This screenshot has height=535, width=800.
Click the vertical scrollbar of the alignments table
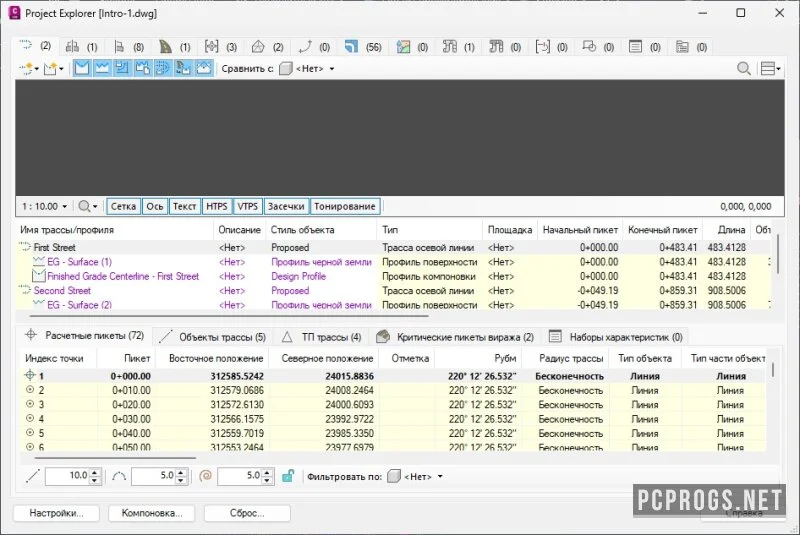(778, 253)
